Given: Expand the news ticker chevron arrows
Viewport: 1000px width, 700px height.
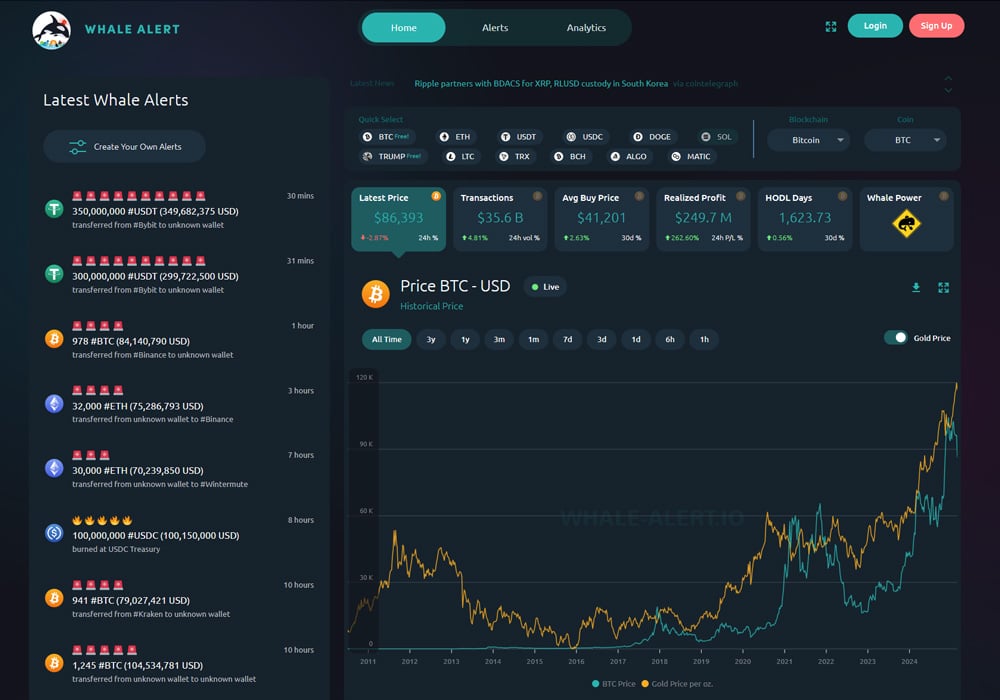Looking at the screenshot, I should click(x=948, y=84).
